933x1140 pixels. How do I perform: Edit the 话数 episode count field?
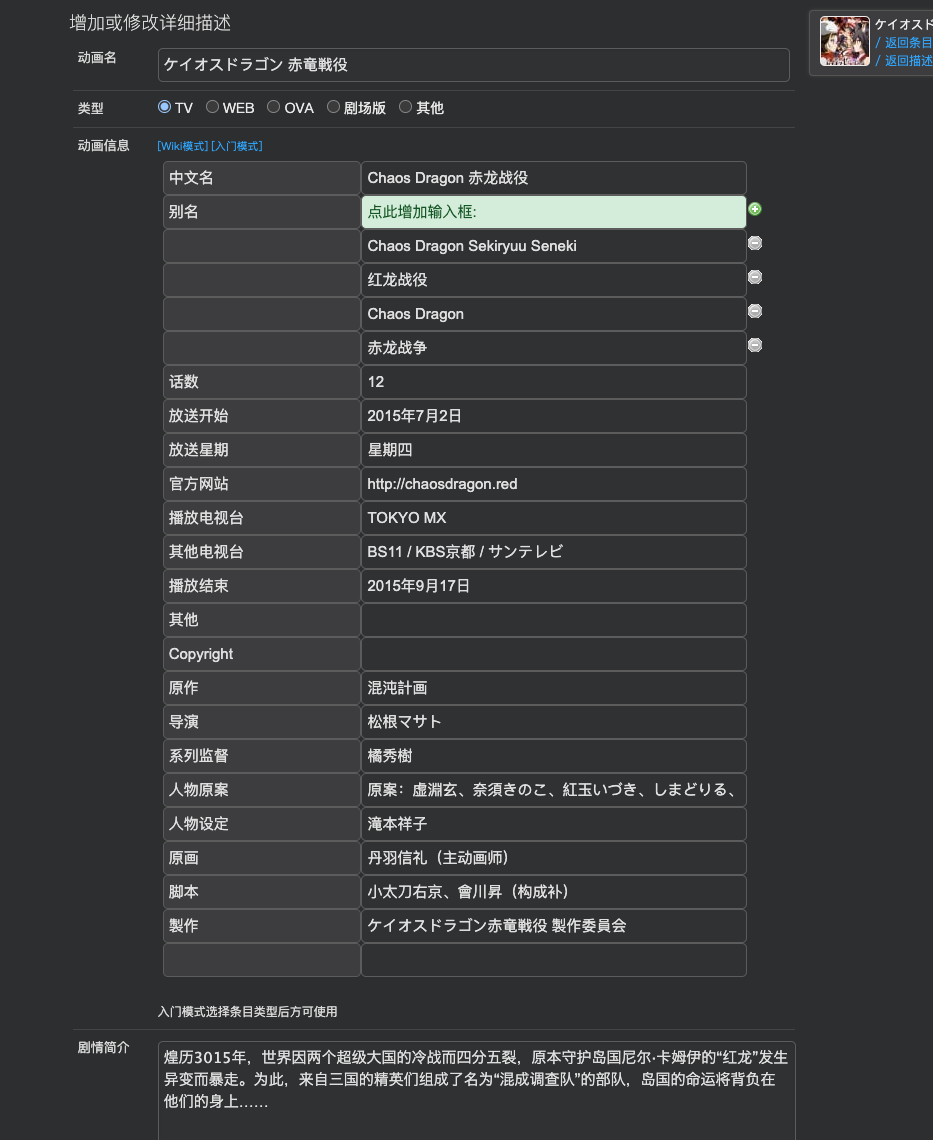553,382
